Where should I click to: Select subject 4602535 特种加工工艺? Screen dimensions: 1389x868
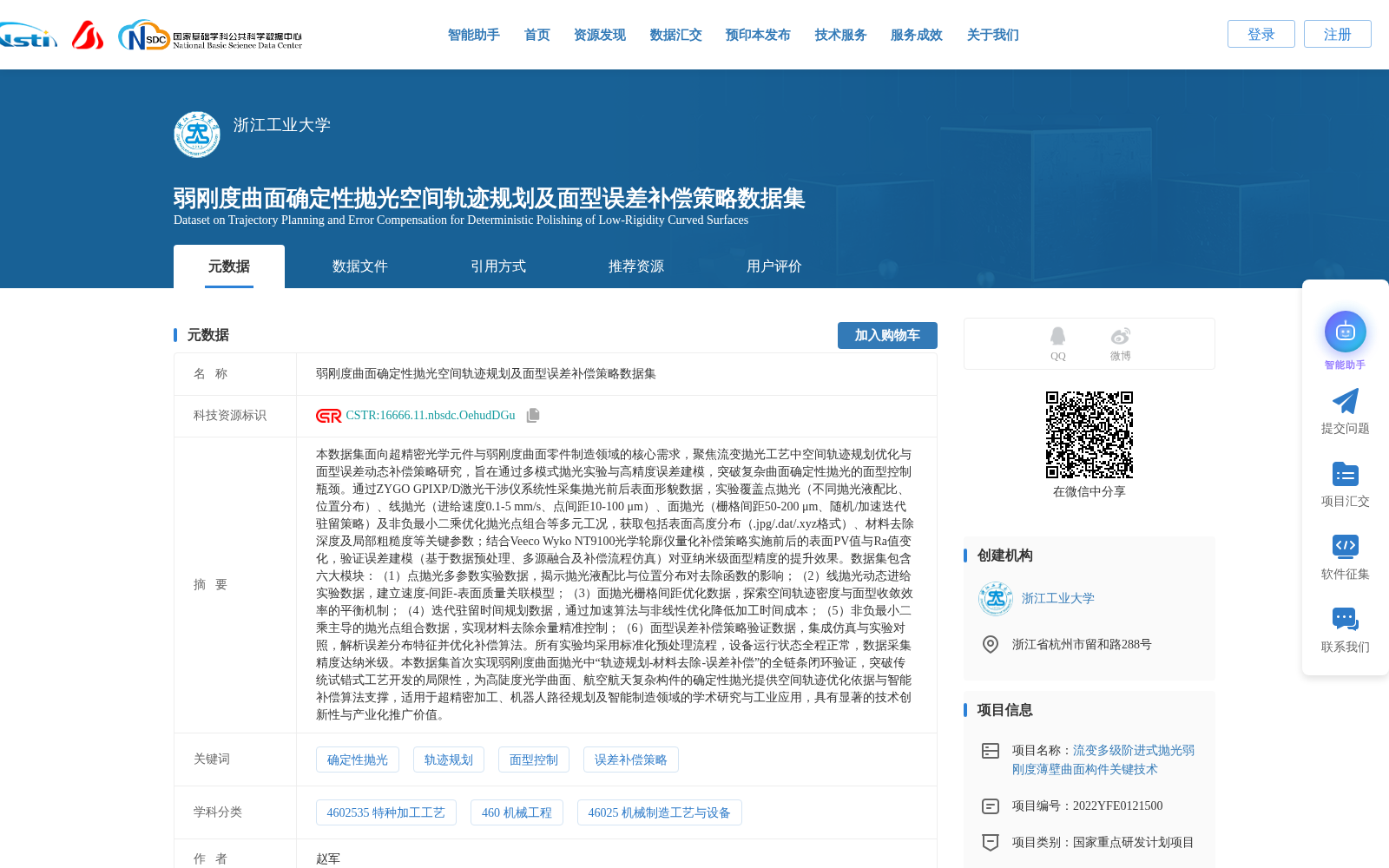(x=386, y=812)
